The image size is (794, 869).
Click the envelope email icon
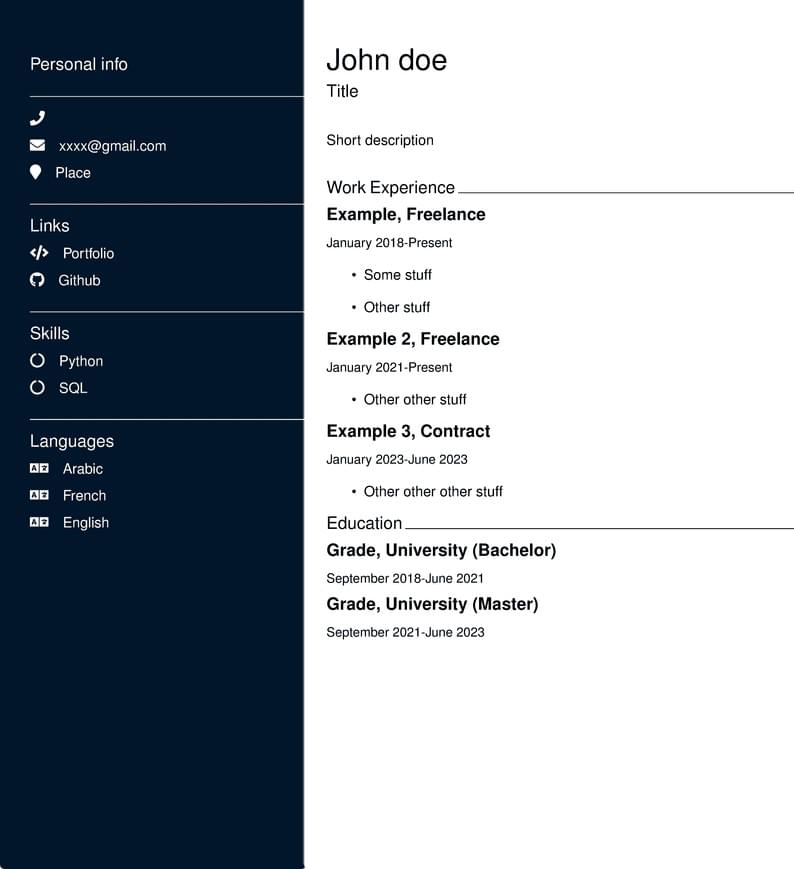38,145
